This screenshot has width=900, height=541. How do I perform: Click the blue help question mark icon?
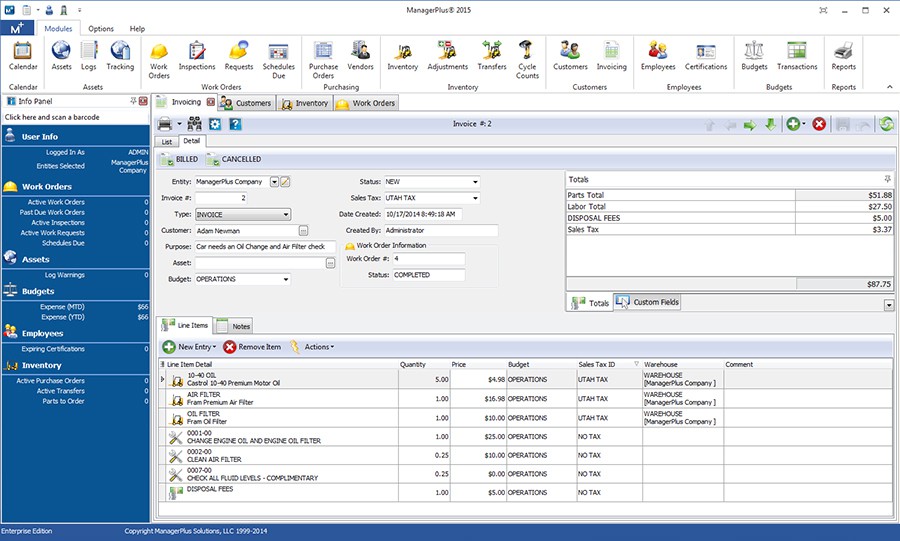tap(235, 124)
